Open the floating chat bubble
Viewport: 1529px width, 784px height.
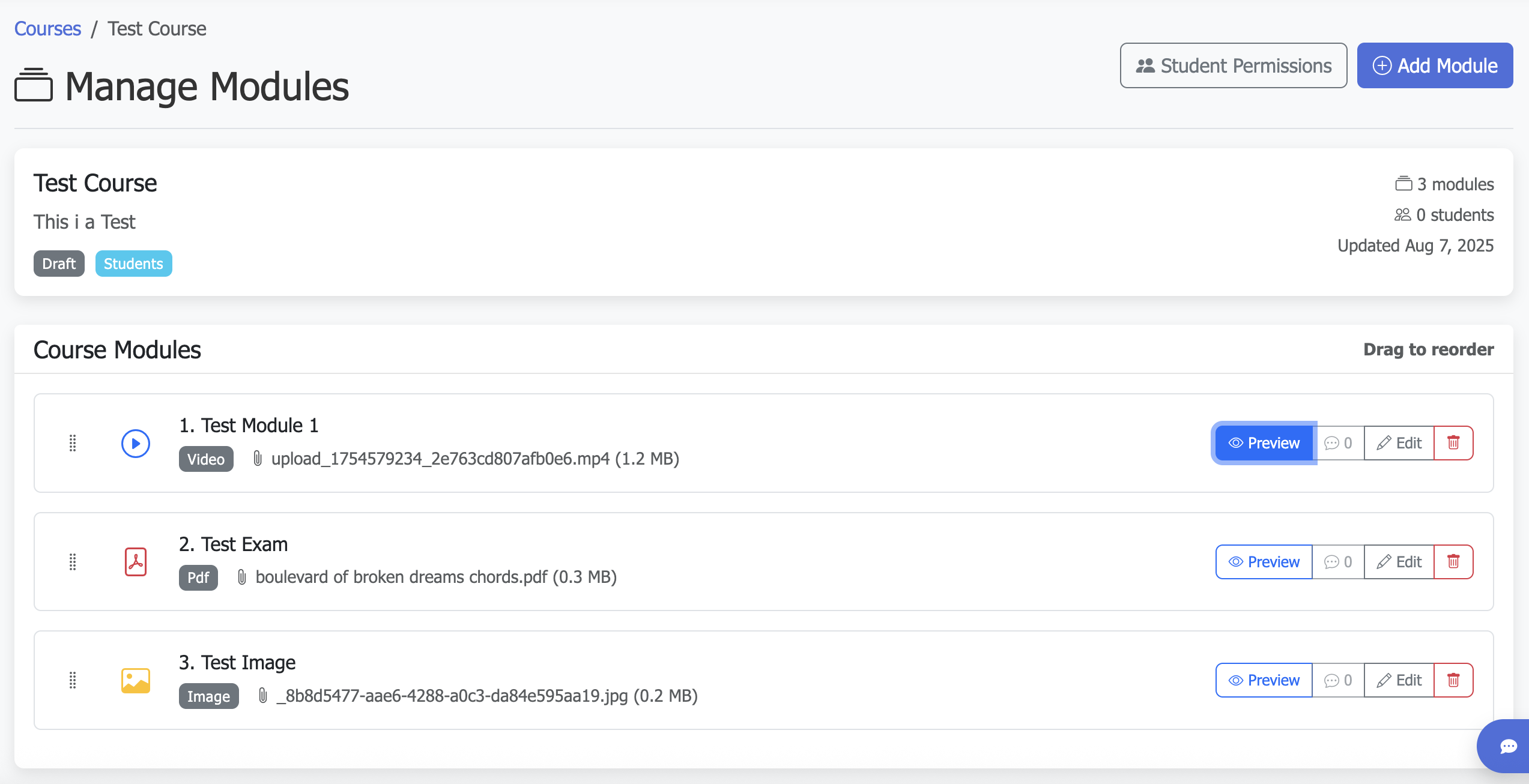[1508, 746]
